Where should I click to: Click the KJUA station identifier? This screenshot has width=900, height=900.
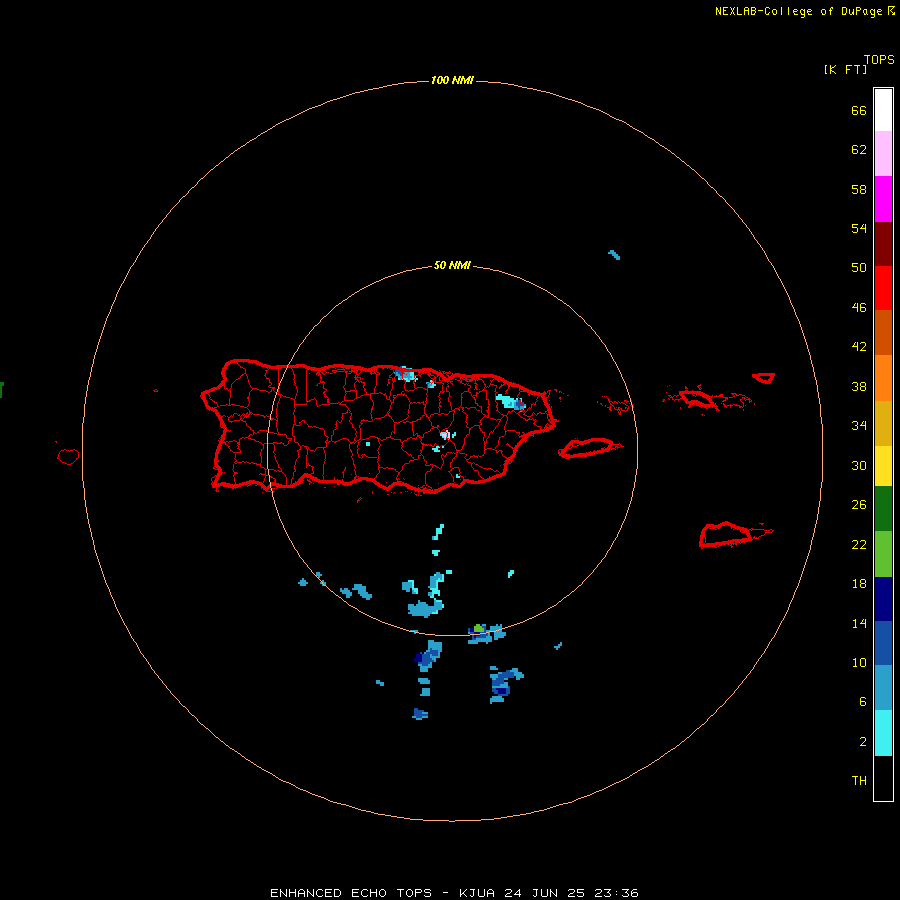tap(477, 893)
